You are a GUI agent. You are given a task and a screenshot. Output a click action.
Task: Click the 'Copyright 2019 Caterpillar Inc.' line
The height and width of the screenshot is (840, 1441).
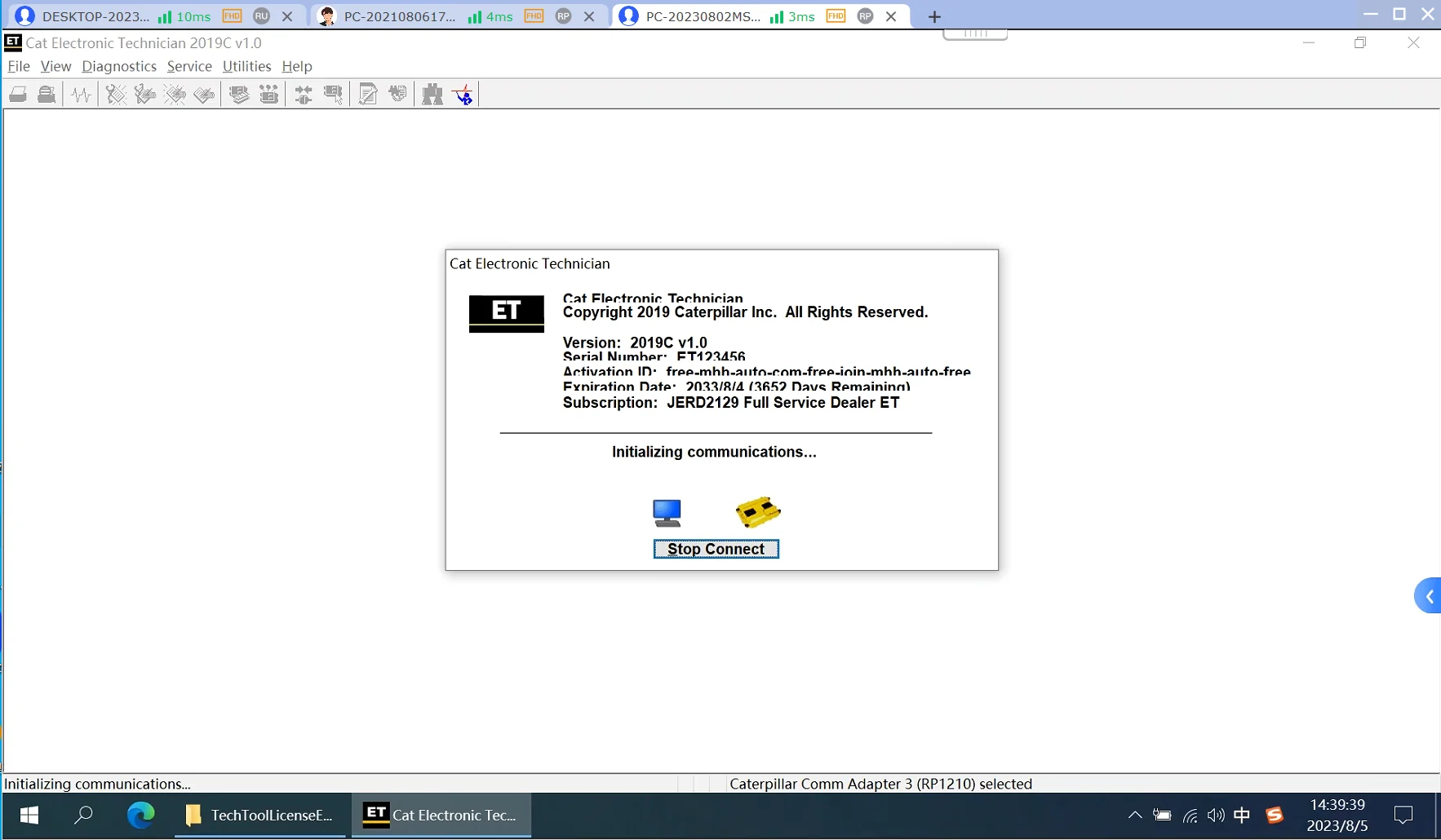pos(746,312)
